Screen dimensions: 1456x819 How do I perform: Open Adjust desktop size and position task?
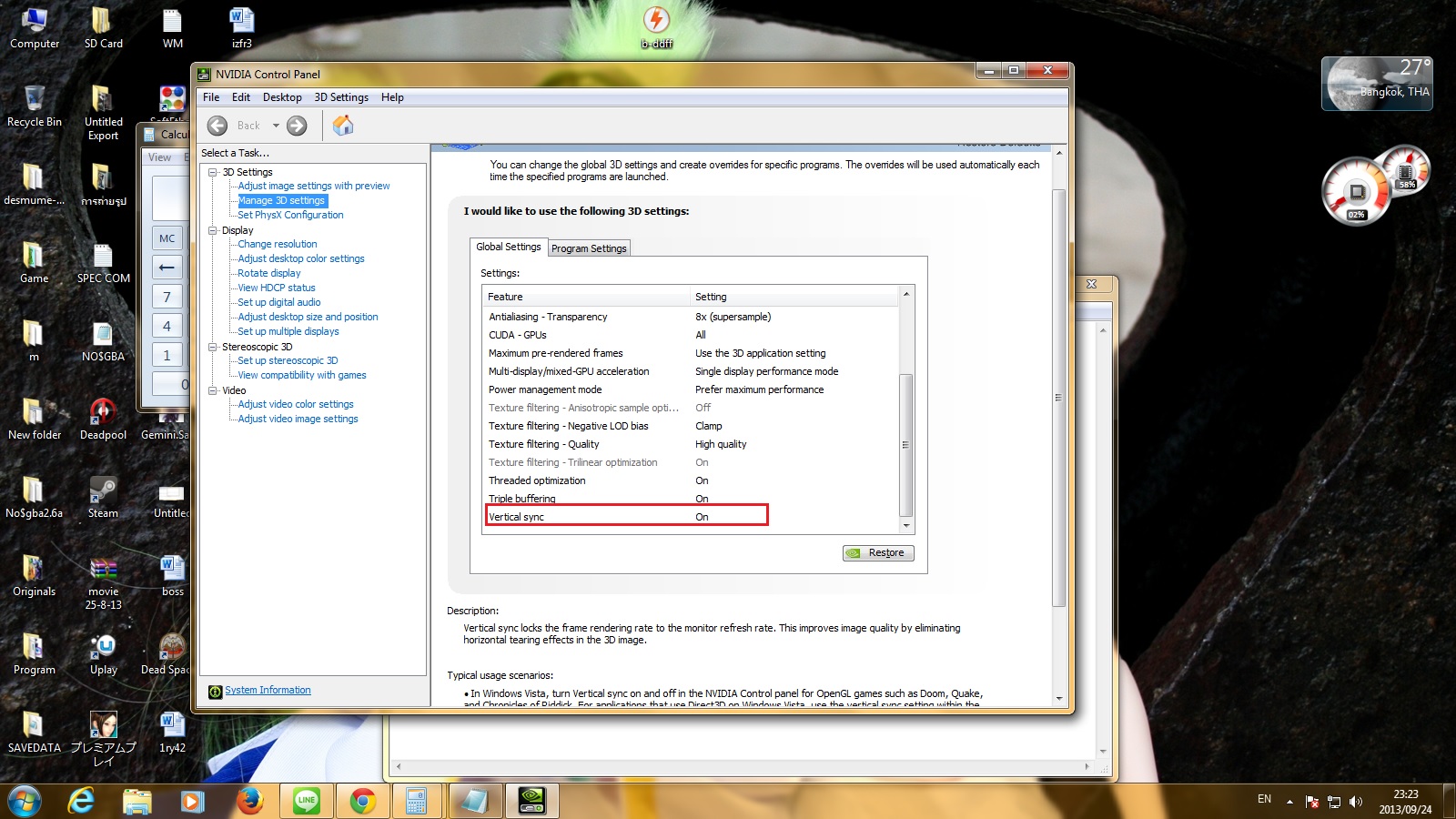point(308,317)
